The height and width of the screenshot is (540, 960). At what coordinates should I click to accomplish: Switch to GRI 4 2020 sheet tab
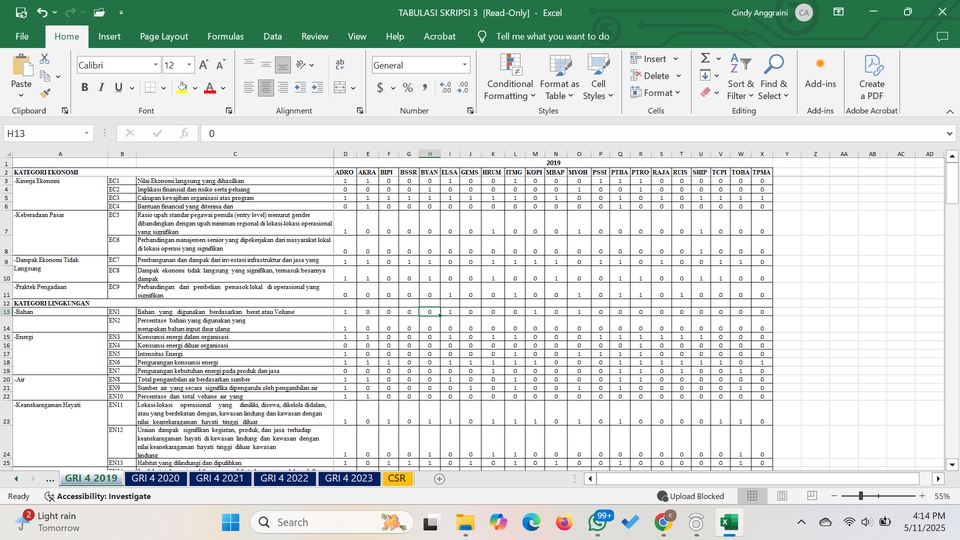[156, 478]
